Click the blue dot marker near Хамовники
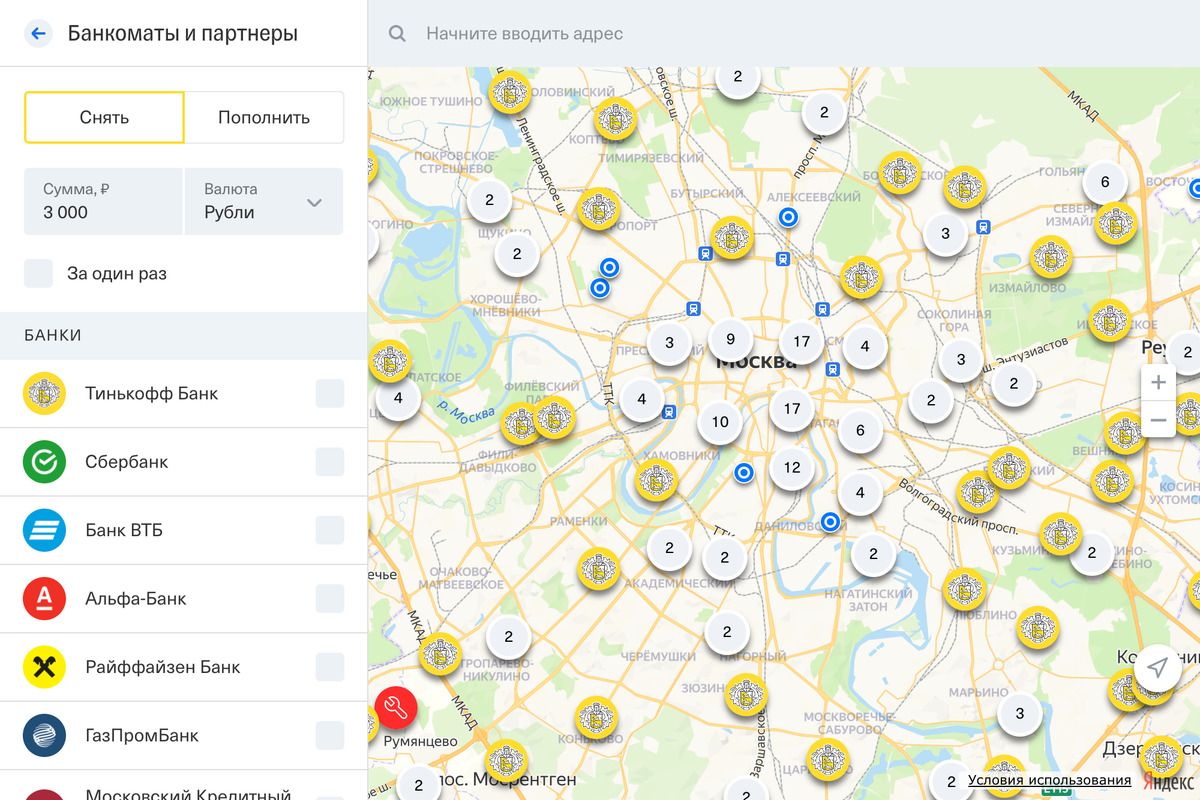Image resolution: width=1200 pixels, height=800 pixels. coord(743,473)
